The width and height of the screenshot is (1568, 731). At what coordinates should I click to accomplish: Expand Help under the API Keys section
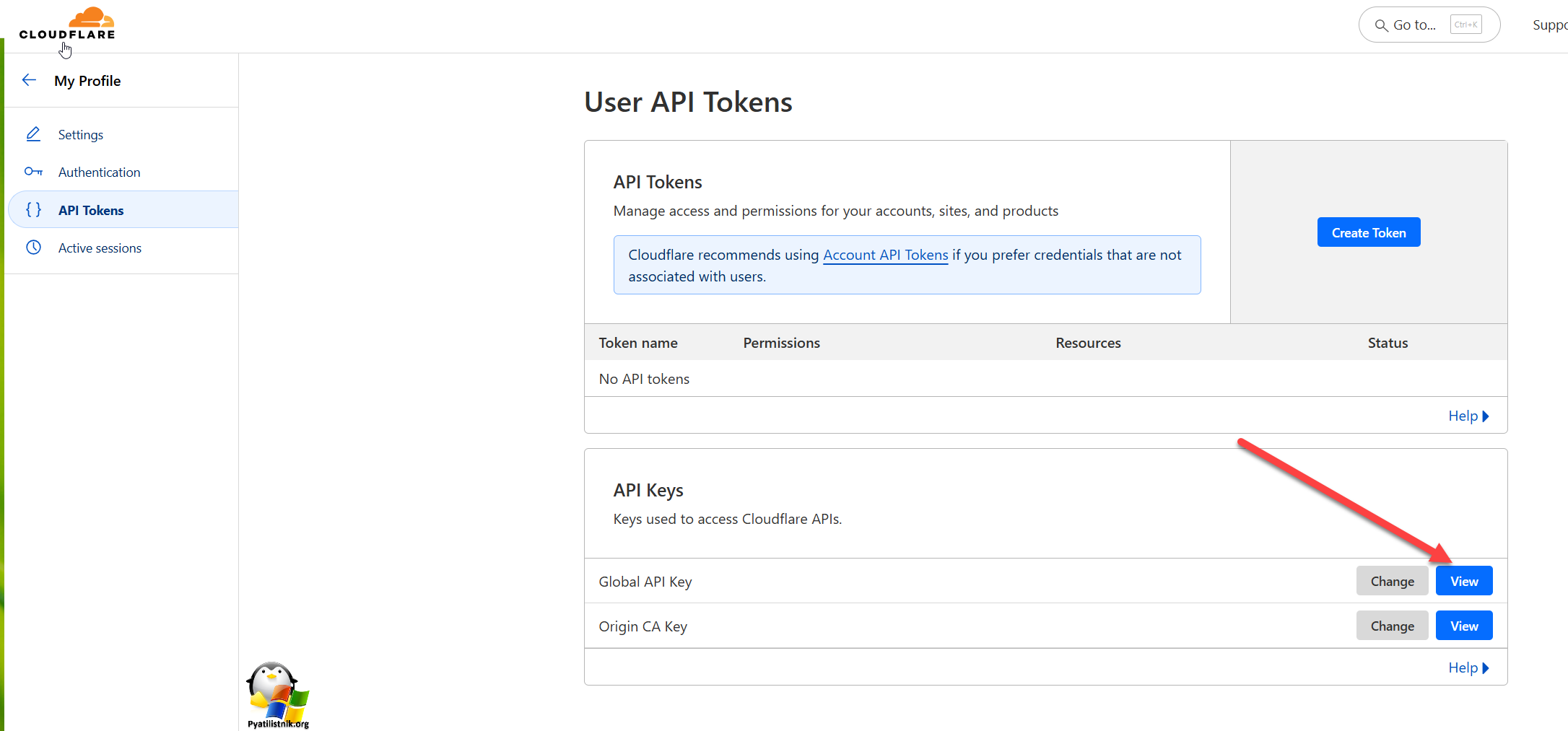tap(1468, 667)
